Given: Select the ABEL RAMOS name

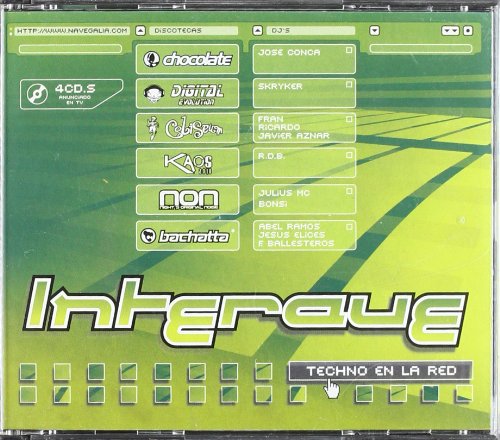Looking at the screenshot, I should (289, 226).
